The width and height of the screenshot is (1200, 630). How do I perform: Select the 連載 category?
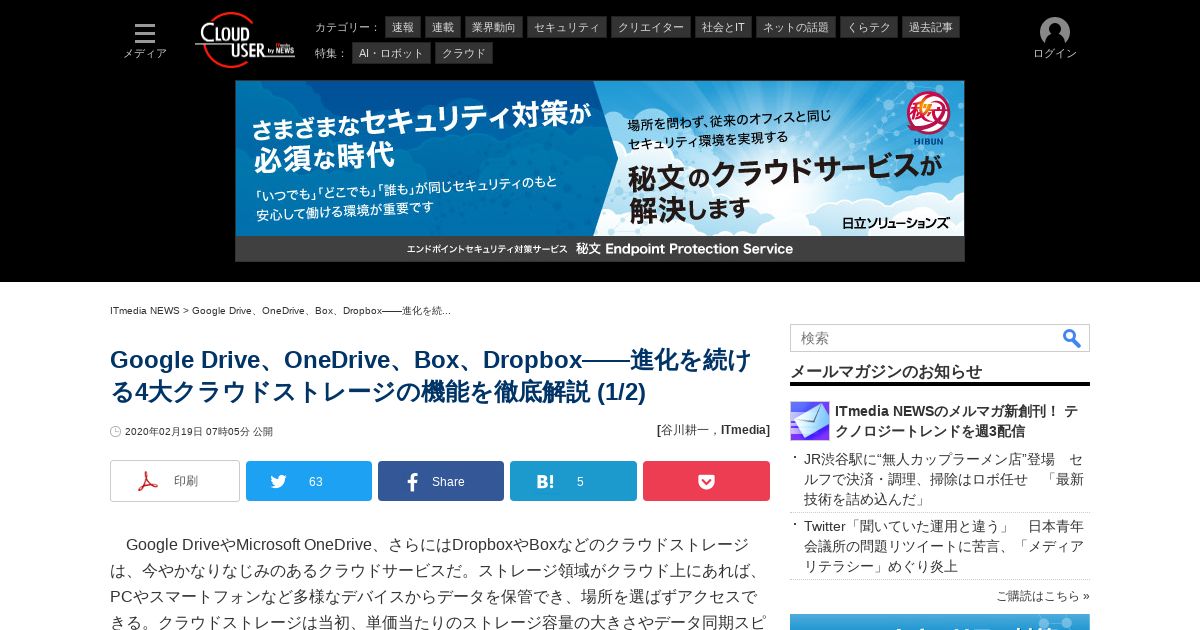coord(443,27)
